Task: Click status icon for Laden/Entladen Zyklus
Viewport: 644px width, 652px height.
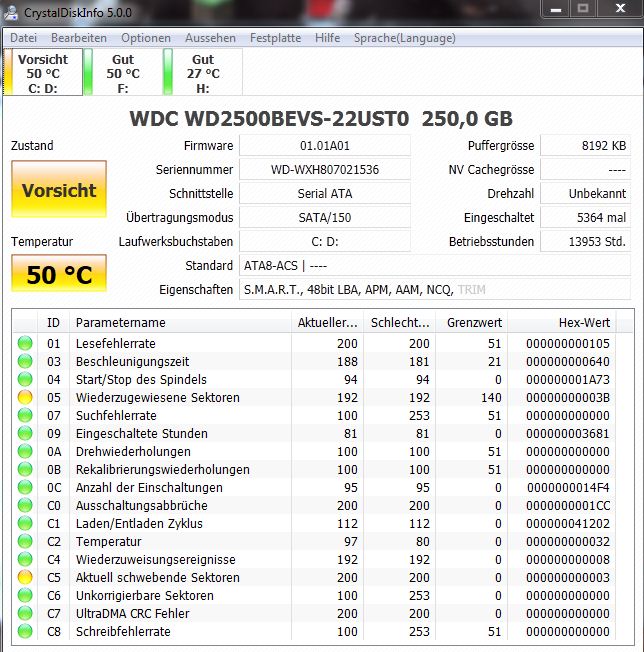Action: (x=25, y=524)
